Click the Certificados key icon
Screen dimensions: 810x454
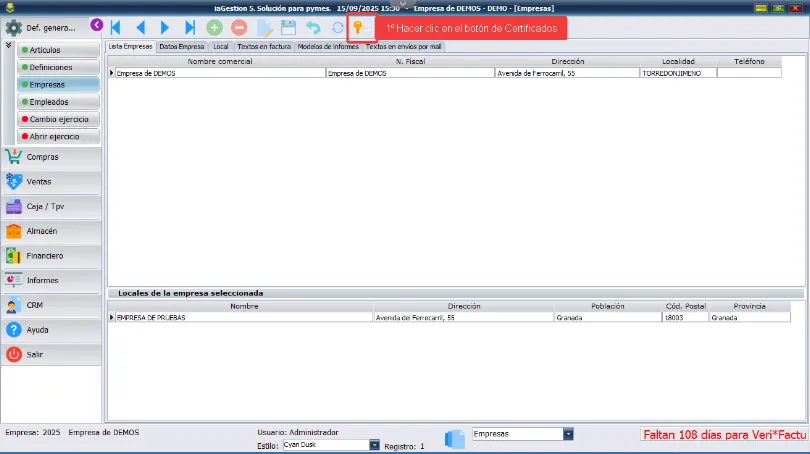coord(357,28)
